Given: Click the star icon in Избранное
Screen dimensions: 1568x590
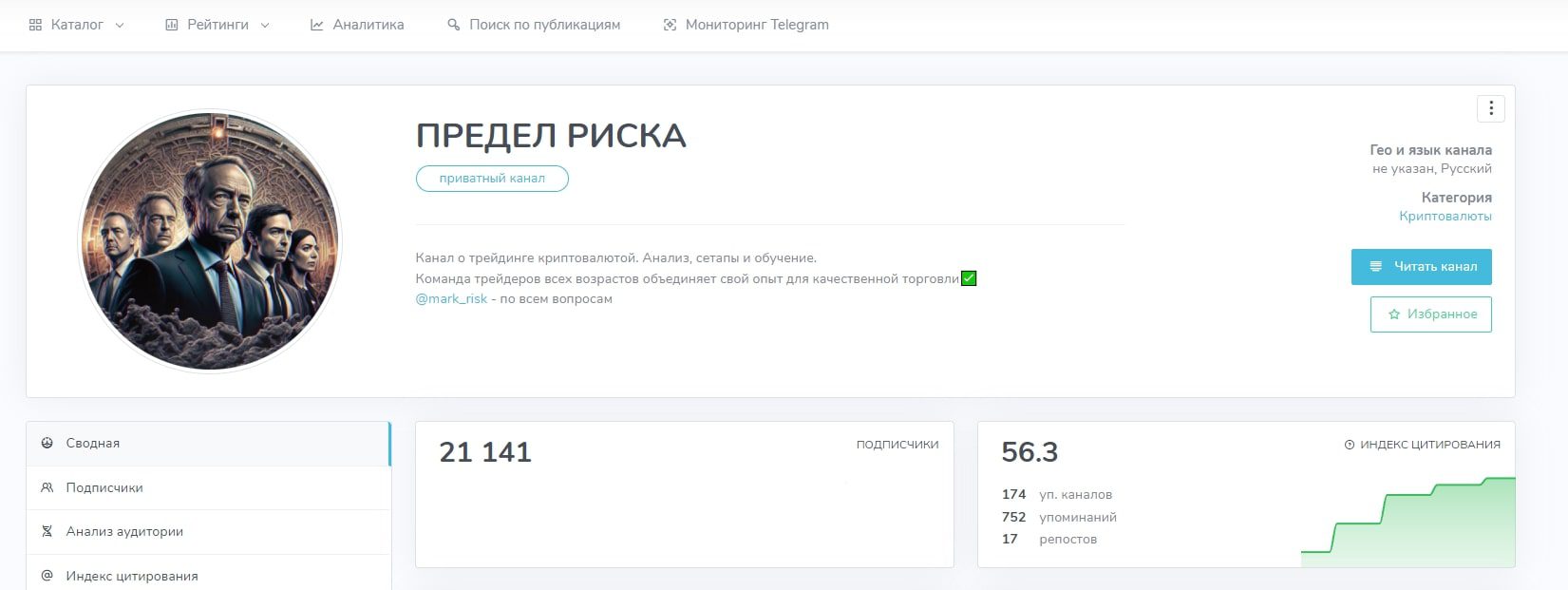Looking at the screenshot, I should pos(1394,314).
